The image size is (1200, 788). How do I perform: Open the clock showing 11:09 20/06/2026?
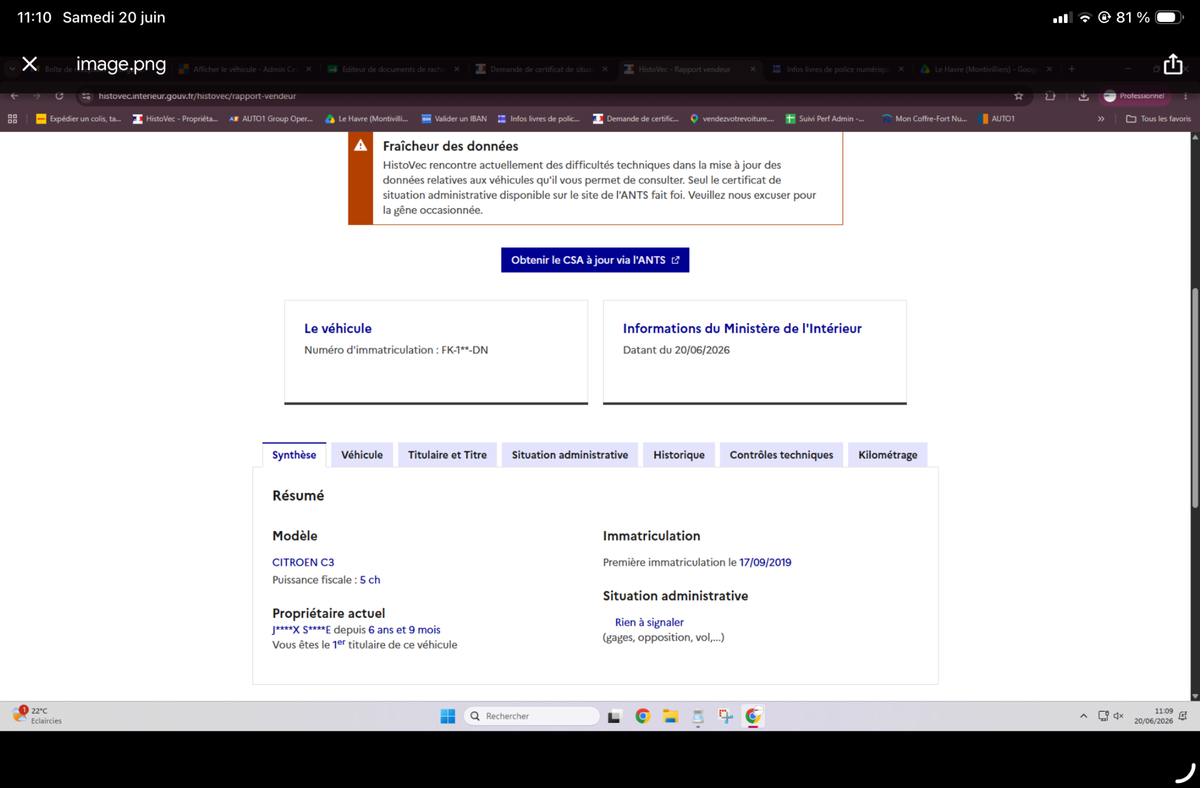1153,715
